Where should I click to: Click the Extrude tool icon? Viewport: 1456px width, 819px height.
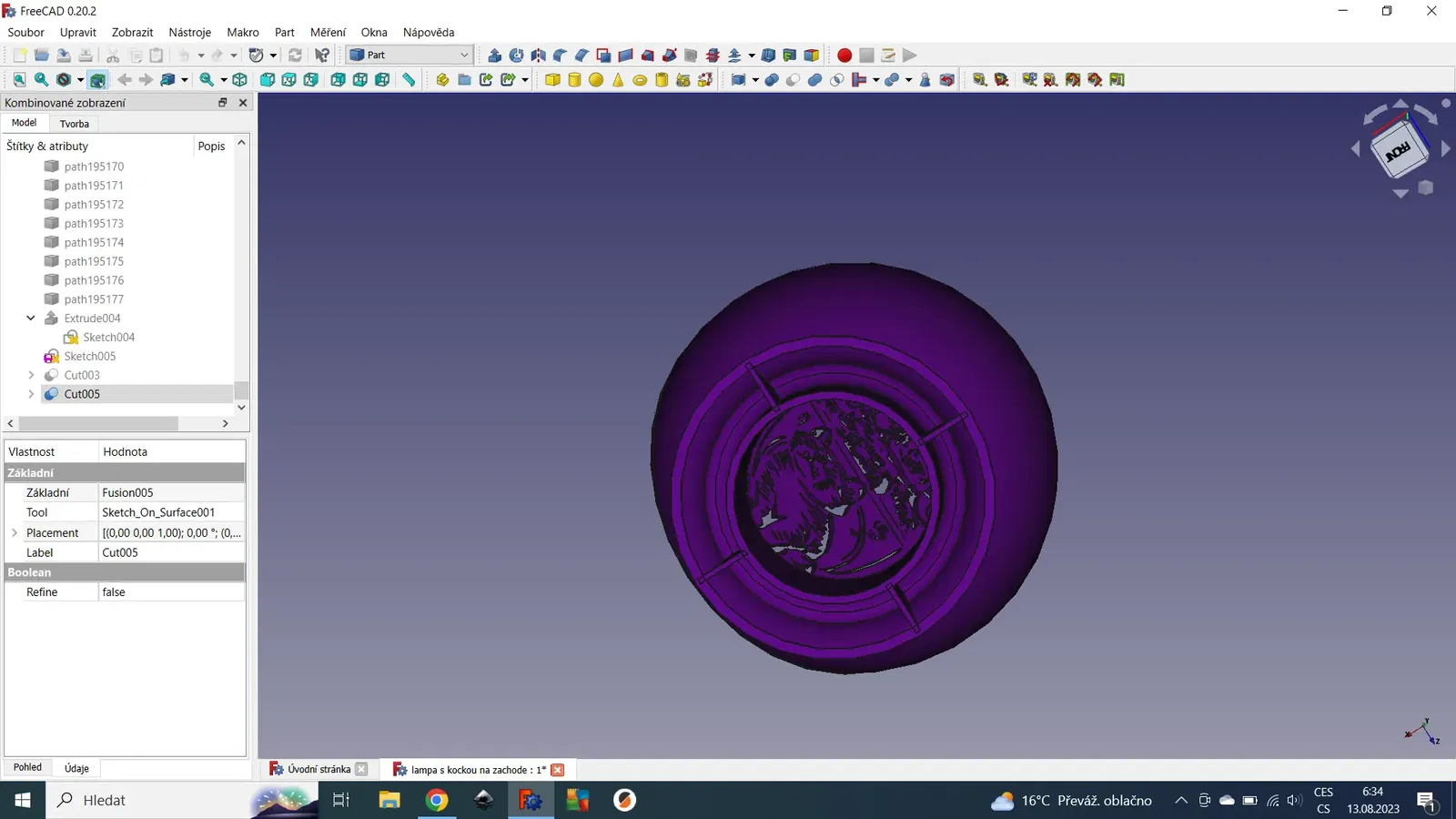pos(494,56)
